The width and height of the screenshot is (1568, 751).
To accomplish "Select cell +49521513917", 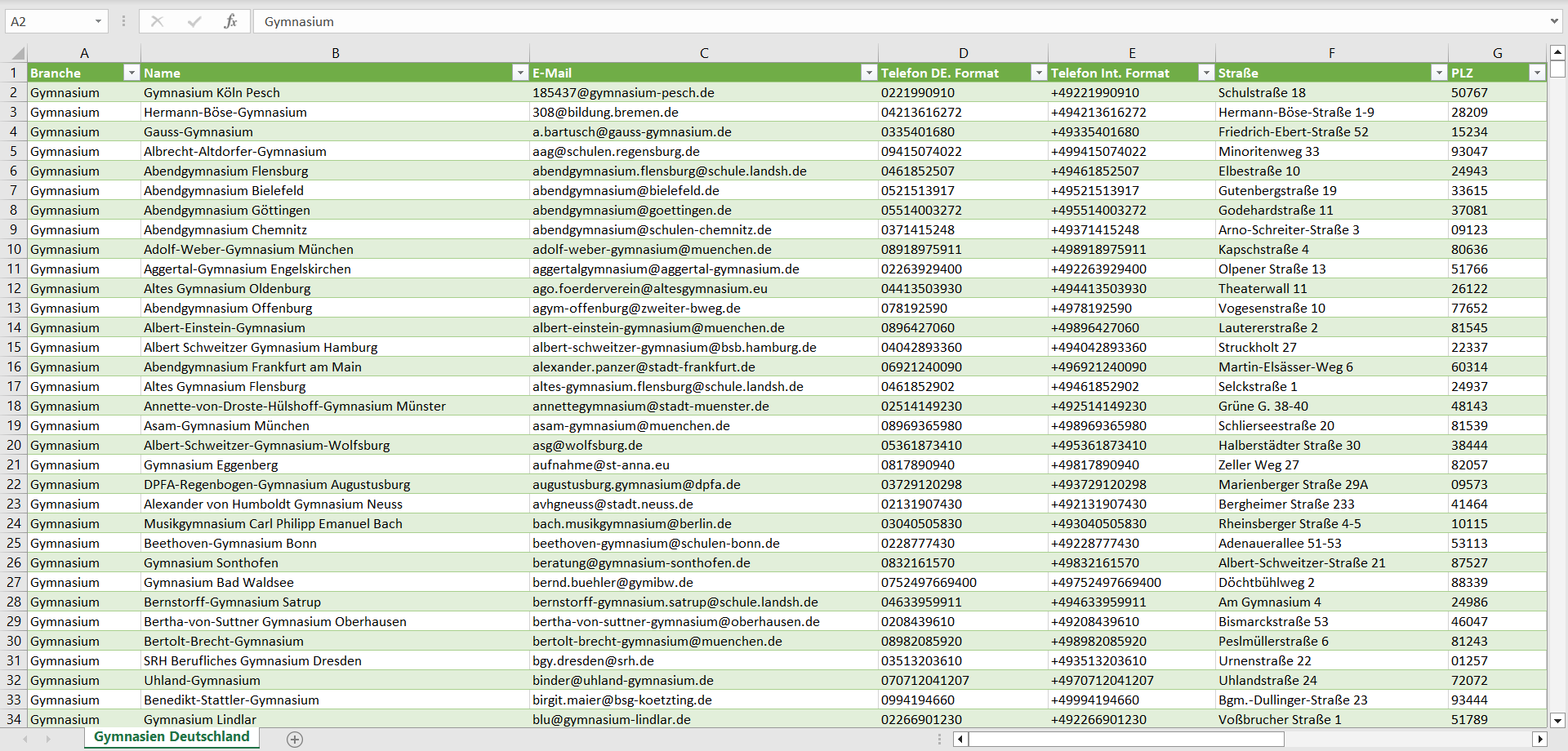I will [1132, 190].
